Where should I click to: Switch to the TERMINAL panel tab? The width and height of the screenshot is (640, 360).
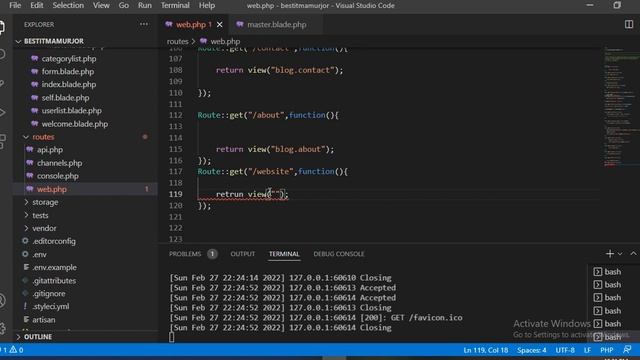[x=284, y=254]
